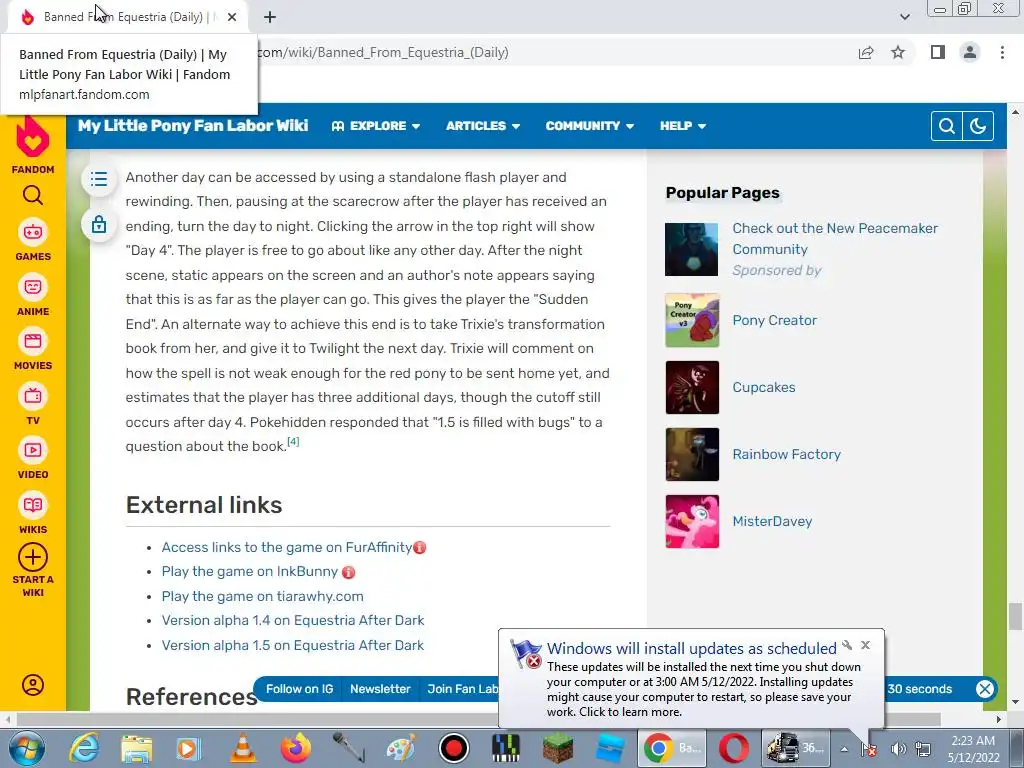
Task: Open Play the game on InkBunny link
Action: [x=249, y=571]
